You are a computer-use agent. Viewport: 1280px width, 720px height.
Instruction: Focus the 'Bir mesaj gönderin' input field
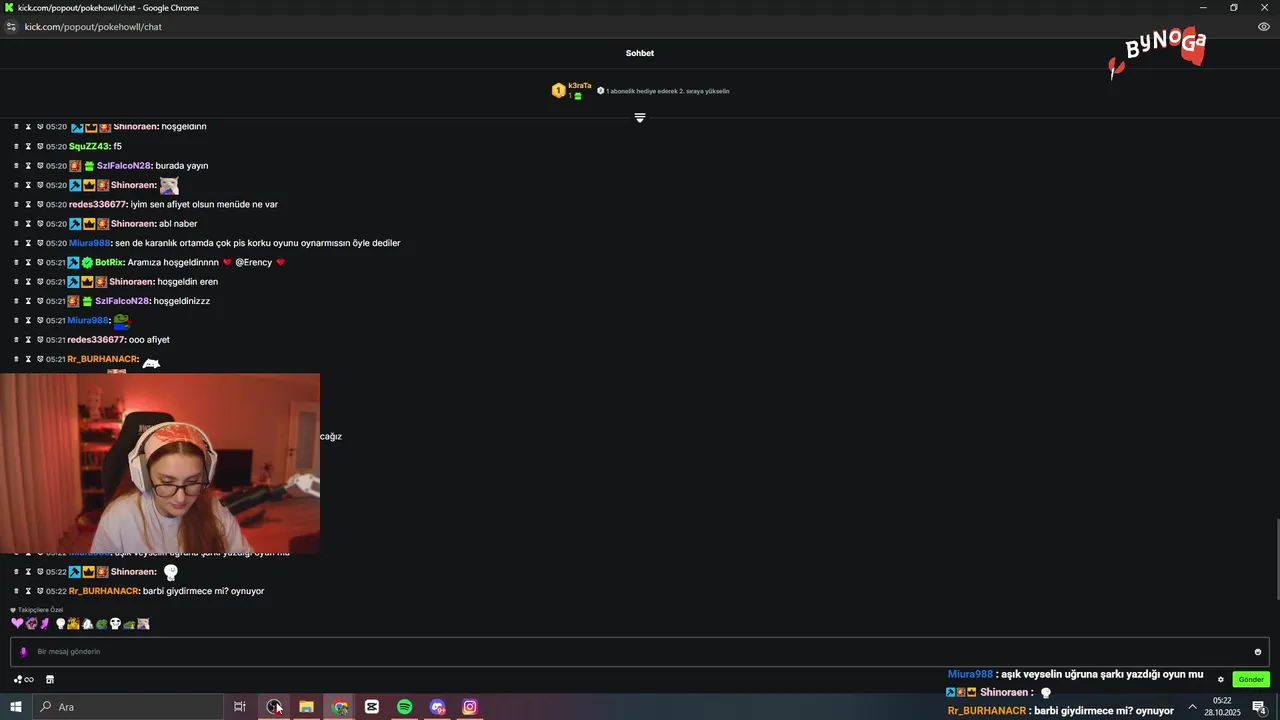click(640, 652)
